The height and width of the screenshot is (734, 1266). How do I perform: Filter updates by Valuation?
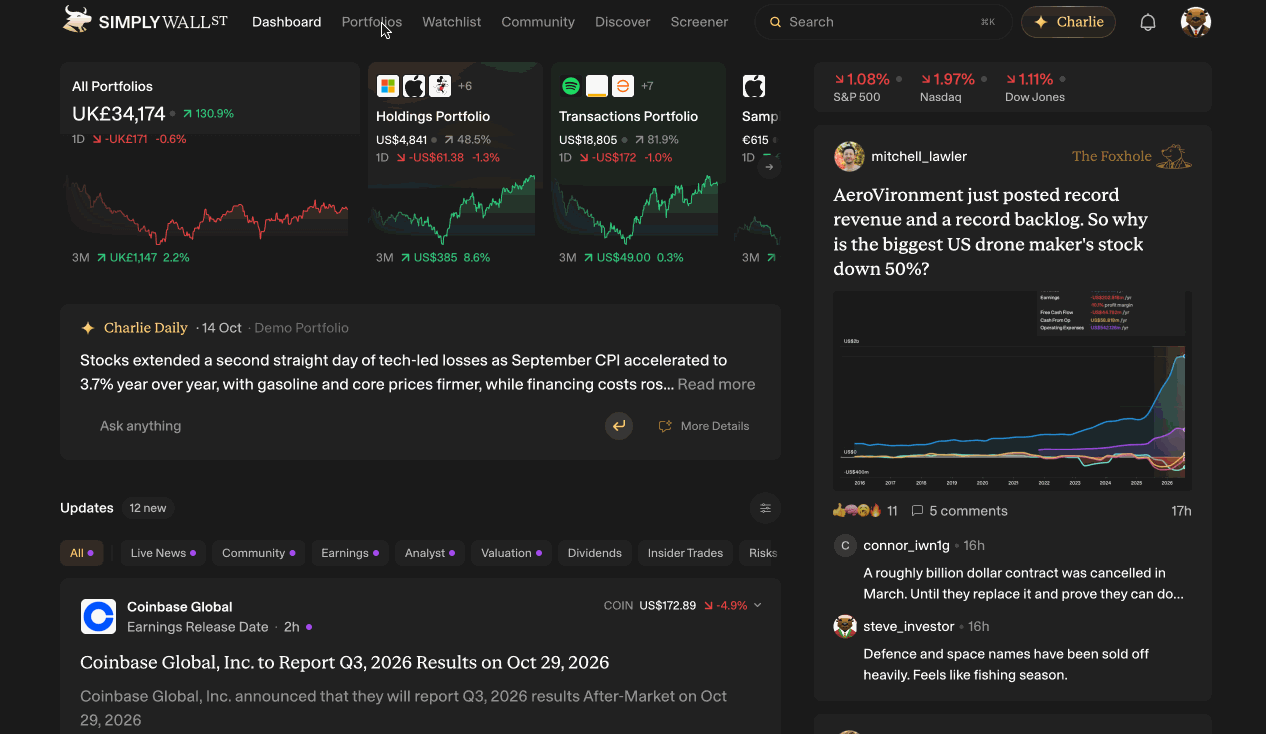point(511,553)
